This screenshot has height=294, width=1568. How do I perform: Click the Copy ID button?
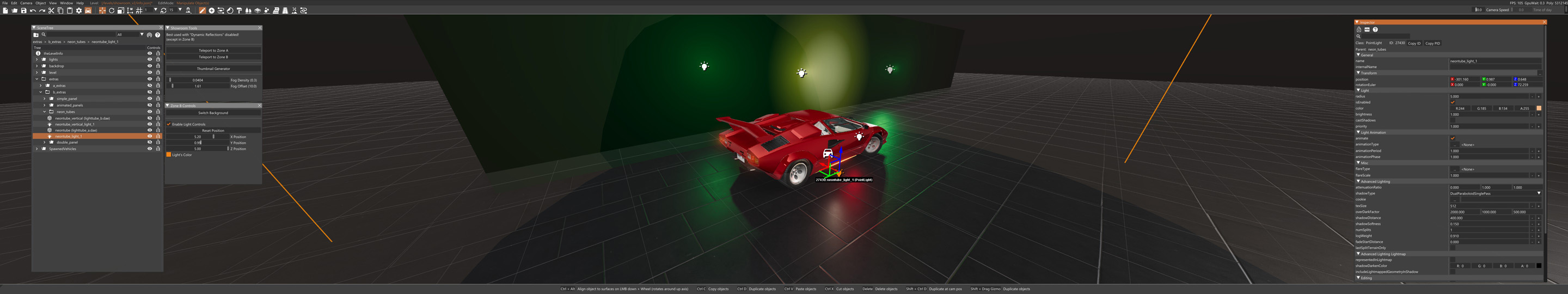point(1414,43)
